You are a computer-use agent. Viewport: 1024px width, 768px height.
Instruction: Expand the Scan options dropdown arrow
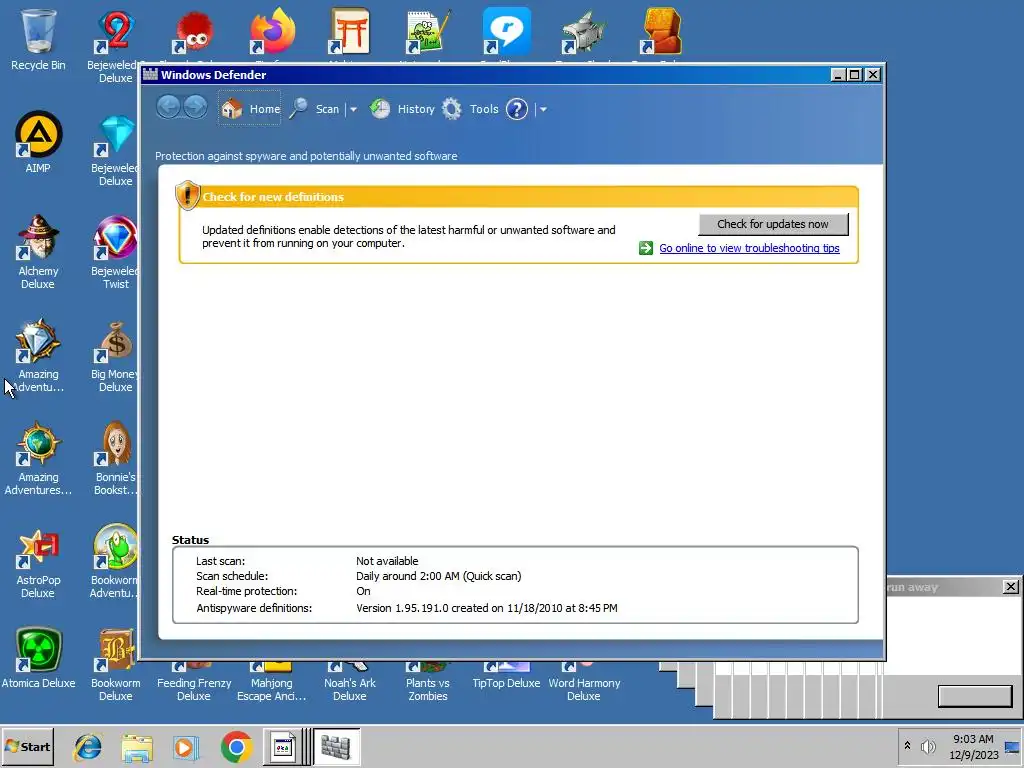[353, 110]
